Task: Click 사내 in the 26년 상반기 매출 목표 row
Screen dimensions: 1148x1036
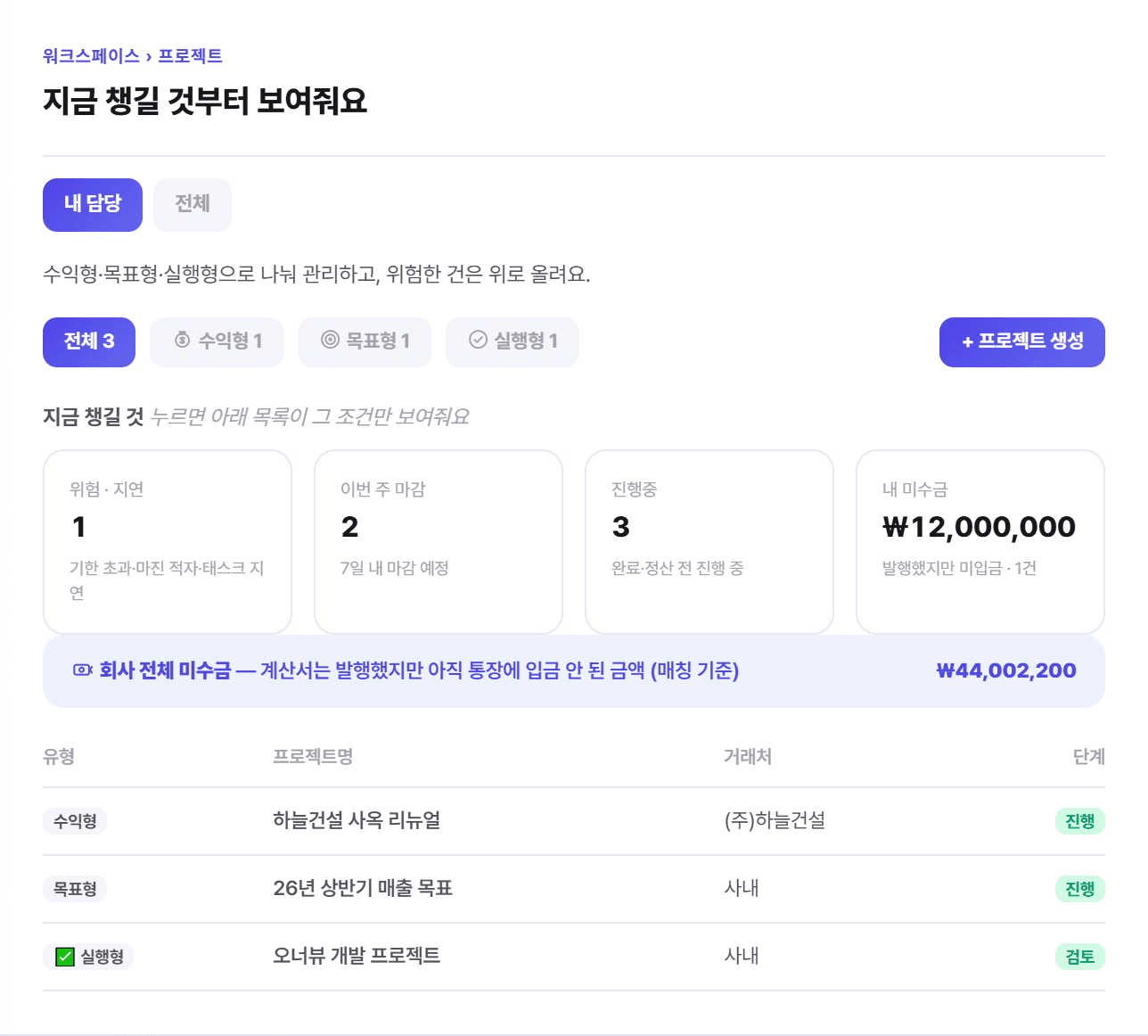Action: coord(742,888)
